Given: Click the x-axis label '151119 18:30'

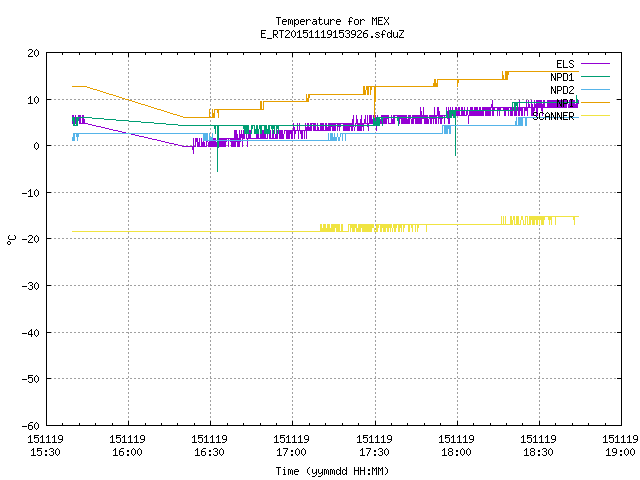Looking at the screenshot, I should [538, 446].
